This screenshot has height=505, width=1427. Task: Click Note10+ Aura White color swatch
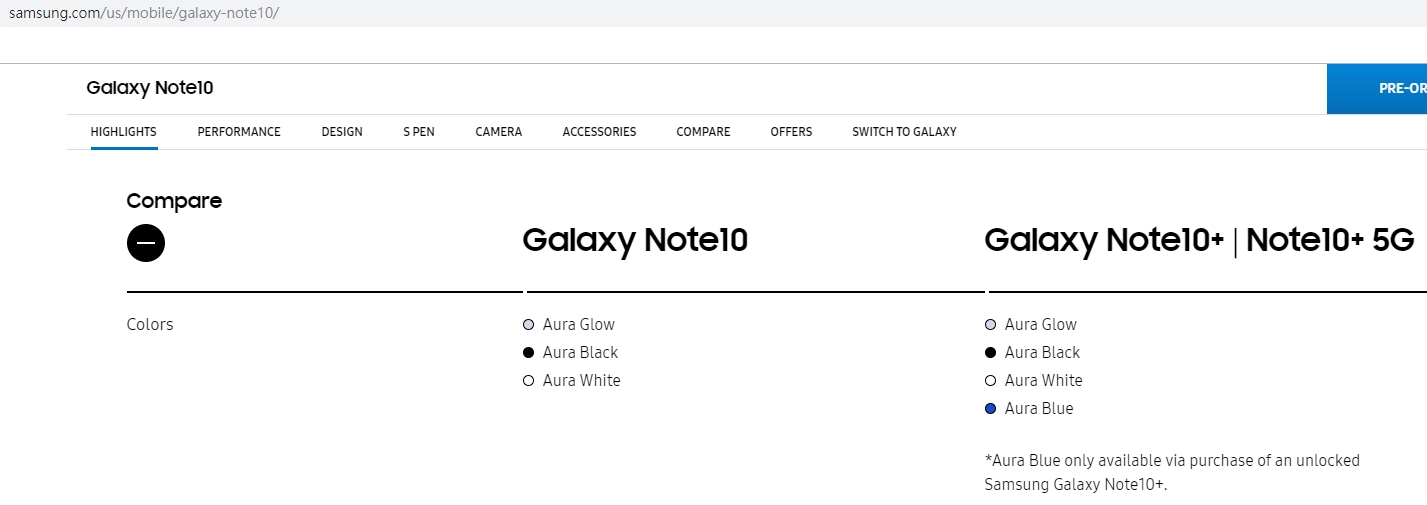[x=991, y=381]
